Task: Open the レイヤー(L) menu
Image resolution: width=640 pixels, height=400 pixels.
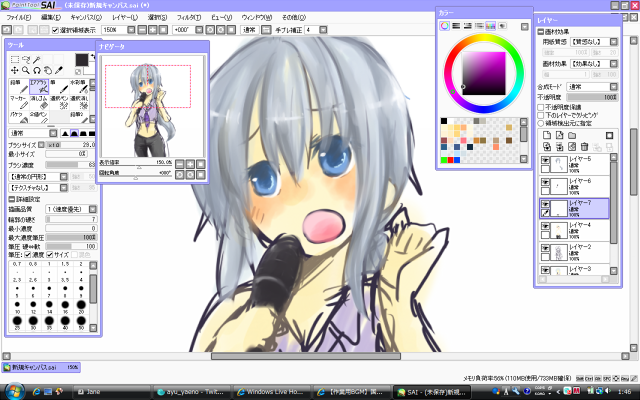Action: 125,18
